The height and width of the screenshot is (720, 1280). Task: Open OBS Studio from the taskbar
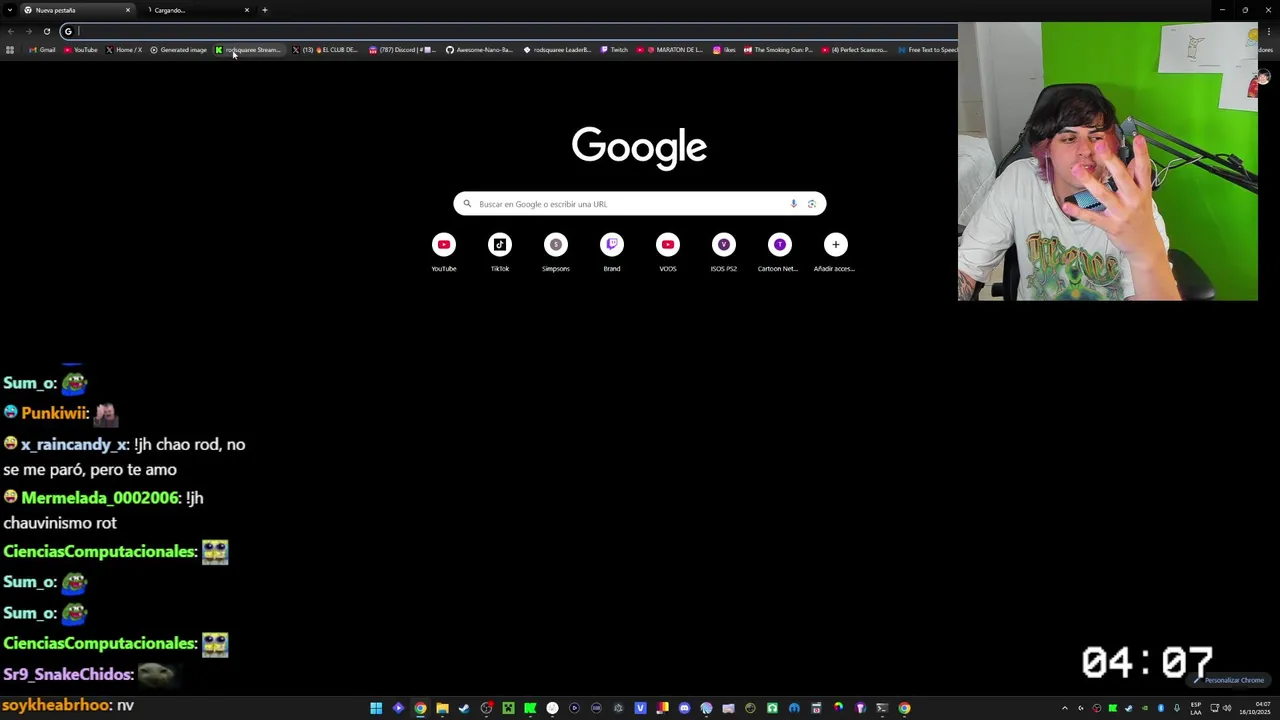click(x=487, y=708)
